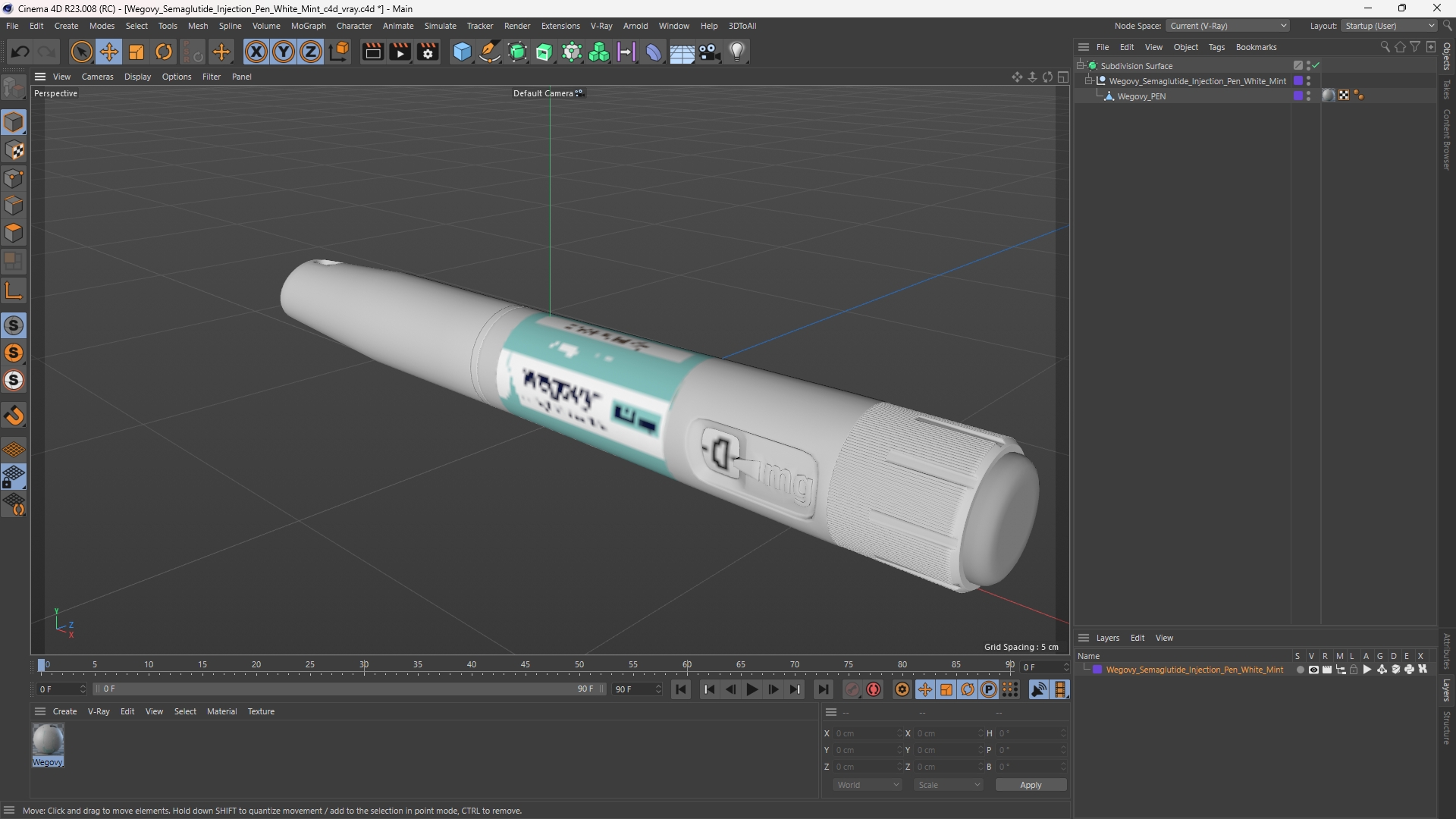This screenshot has width=1456, height=819.
Task: Render to Picture Viewer icon
Action: tap(400, 52)
